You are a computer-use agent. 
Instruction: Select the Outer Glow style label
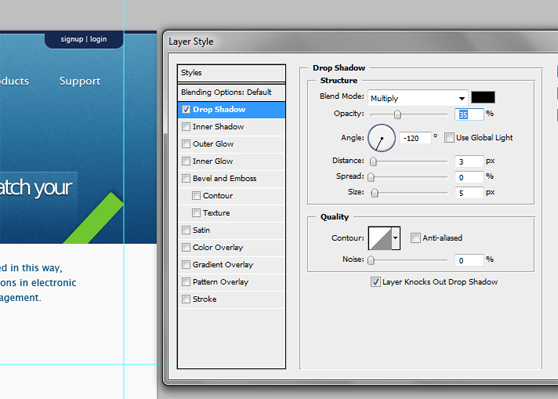point(213,144)
